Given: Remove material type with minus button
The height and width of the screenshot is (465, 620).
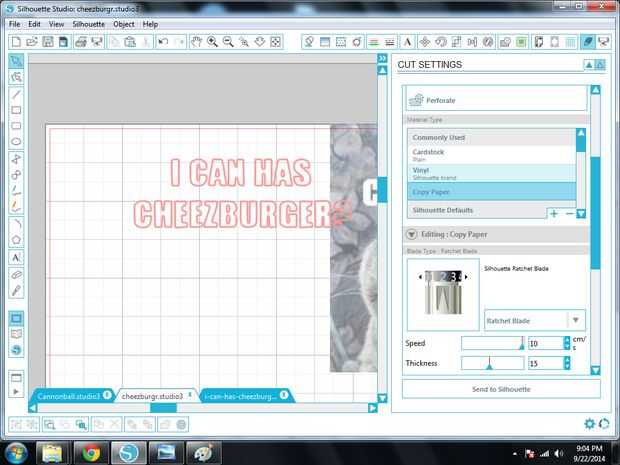Looking at the screenshot, I should tap(569, 214).
